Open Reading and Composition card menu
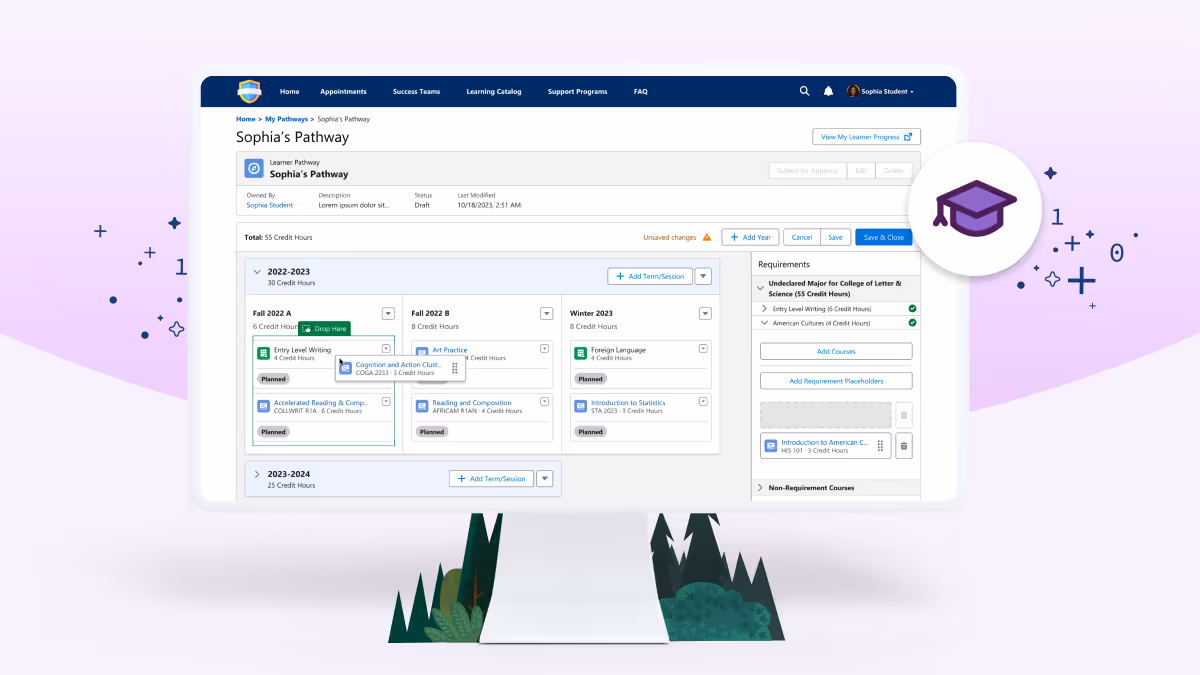 (x=544, y=401)
